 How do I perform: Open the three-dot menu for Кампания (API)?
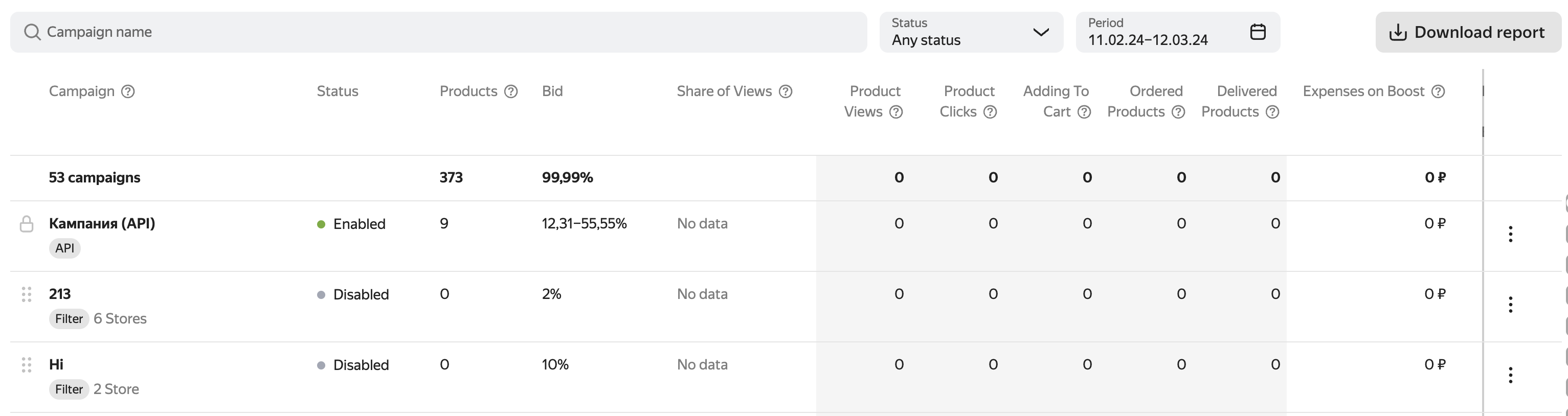pyautogui.click(x=1510, y=234)
